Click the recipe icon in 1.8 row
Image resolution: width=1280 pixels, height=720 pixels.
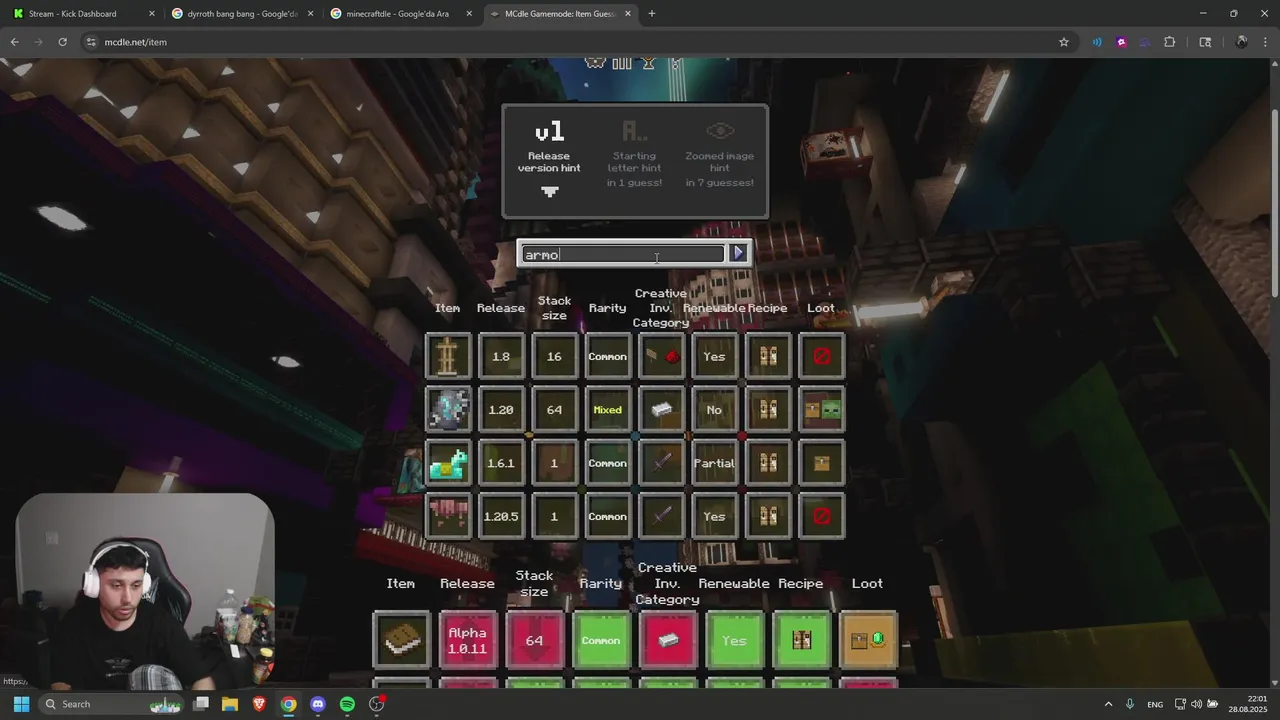pos(768,356)
